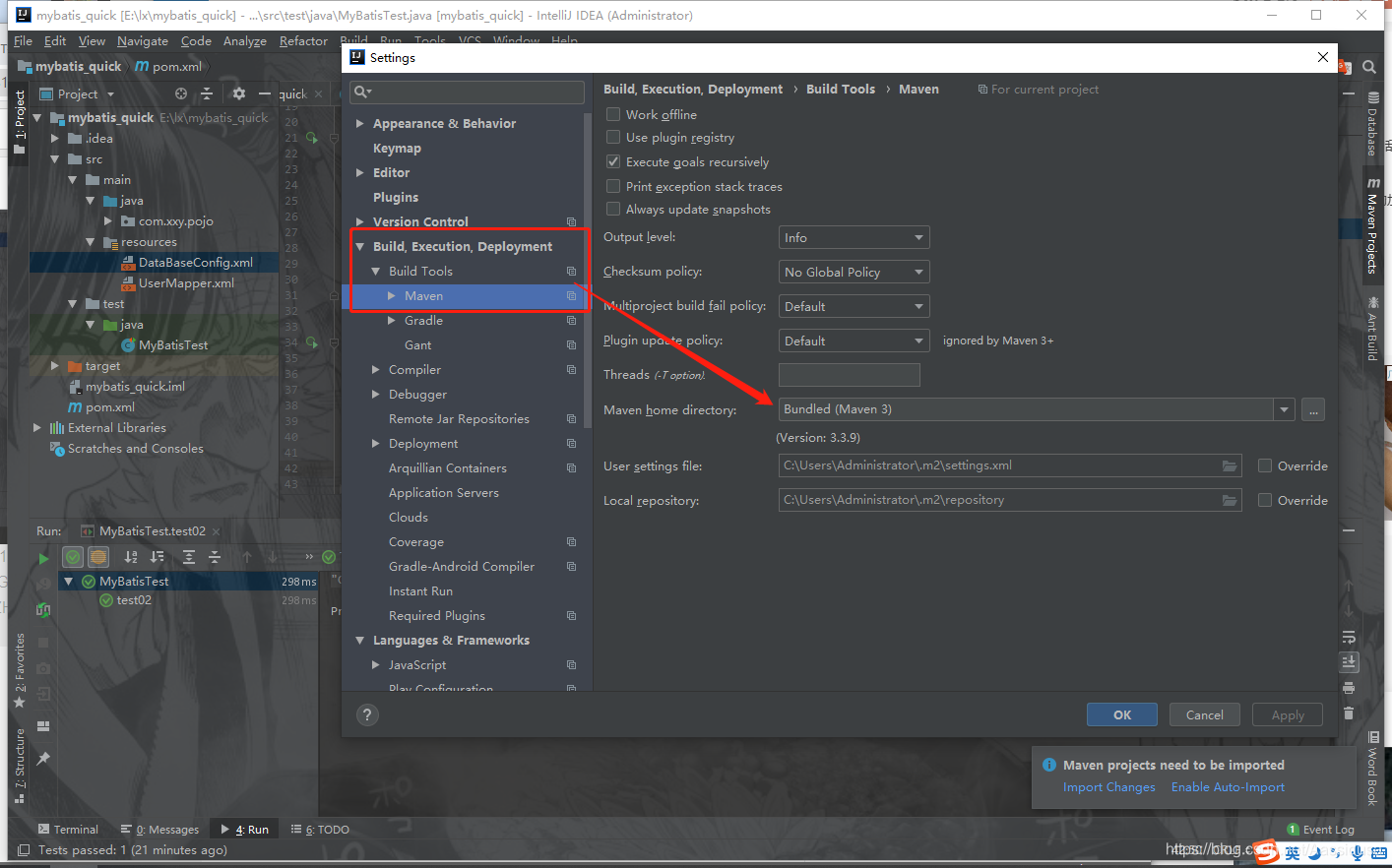Click the rerun failed tests icon
The height and width of the screenshot is (868, 1392).
pos(43,610)
